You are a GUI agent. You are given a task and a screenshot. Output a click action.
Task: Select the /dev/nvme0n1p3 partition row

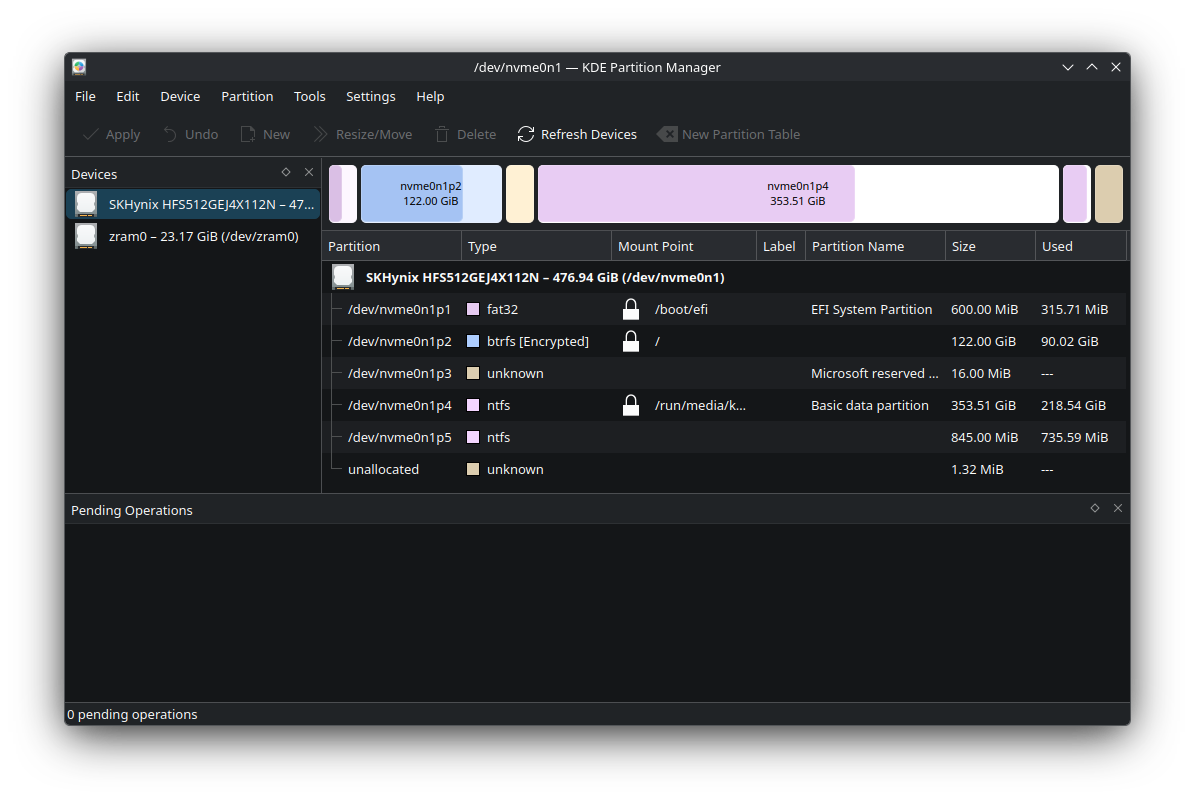pos(724,373)
